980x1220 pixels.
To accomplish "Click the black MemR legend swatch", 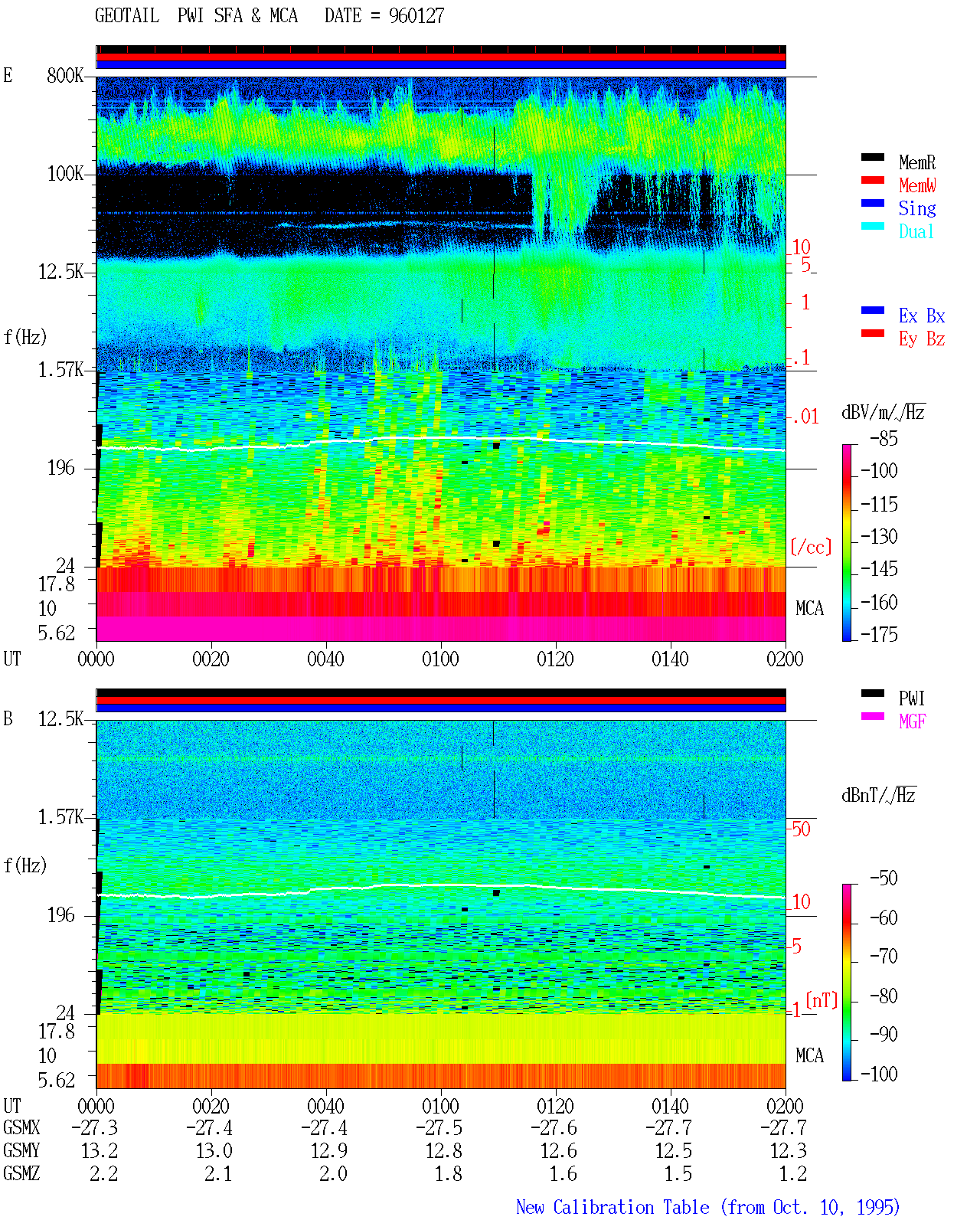I will 873,157.
